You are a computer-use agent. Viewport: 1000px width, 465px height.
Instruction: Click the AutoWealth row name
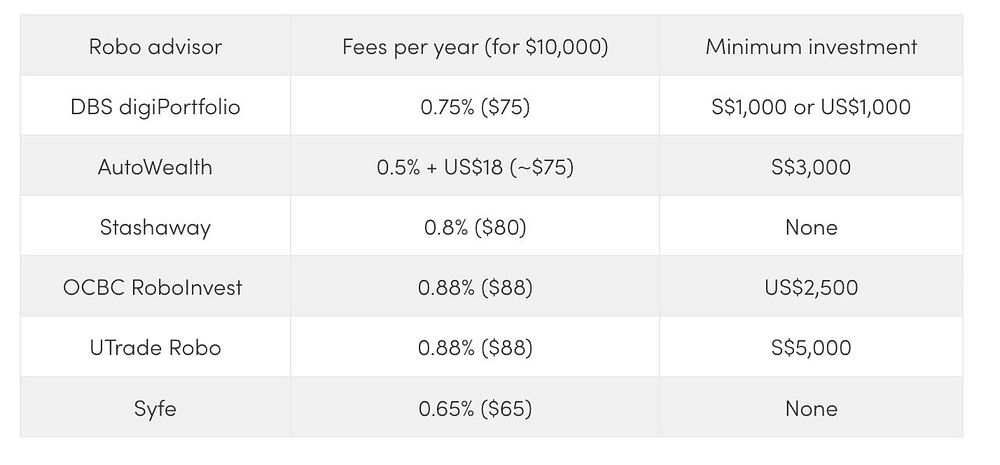point(155,166)
